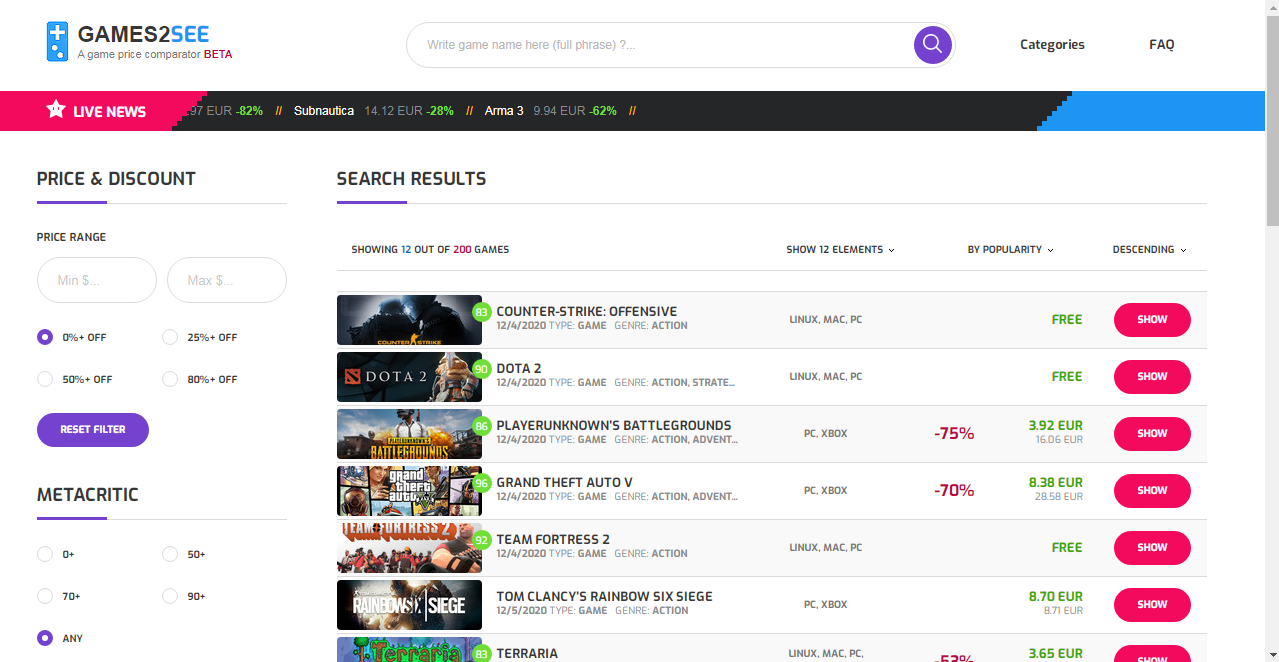Click Grand Theft Auto V score 96 badge
Viewport: 1279px width, 662px height.
pyautogui.click(x=481, y=483)
